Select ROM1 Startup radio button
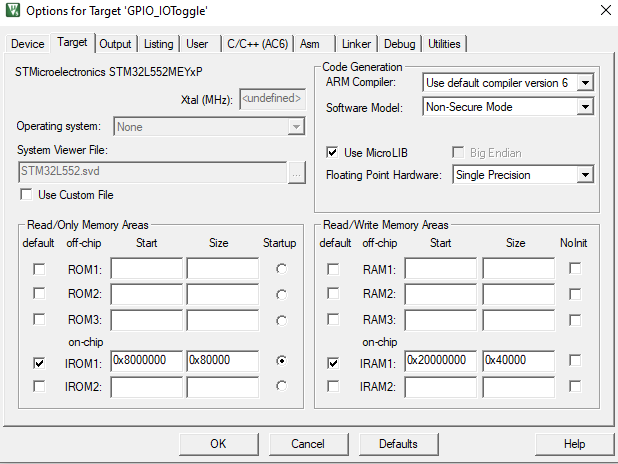Image resolution: width=618 pixels, height=464 pixels. coord(281,269)
